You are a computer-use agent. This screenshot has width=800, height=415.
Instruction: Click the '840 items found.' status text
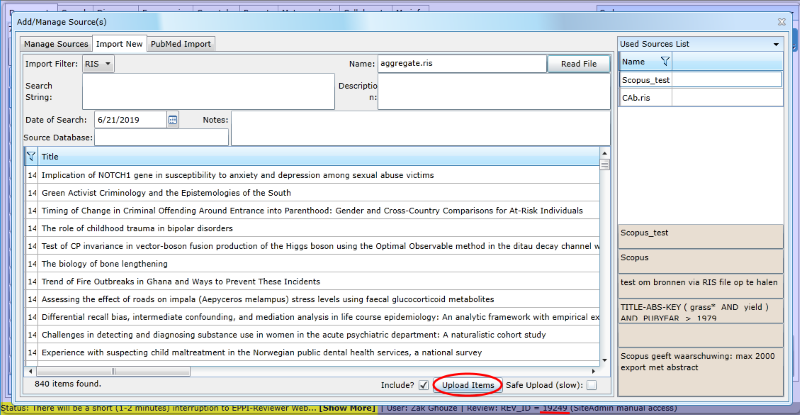click(68, 384)
